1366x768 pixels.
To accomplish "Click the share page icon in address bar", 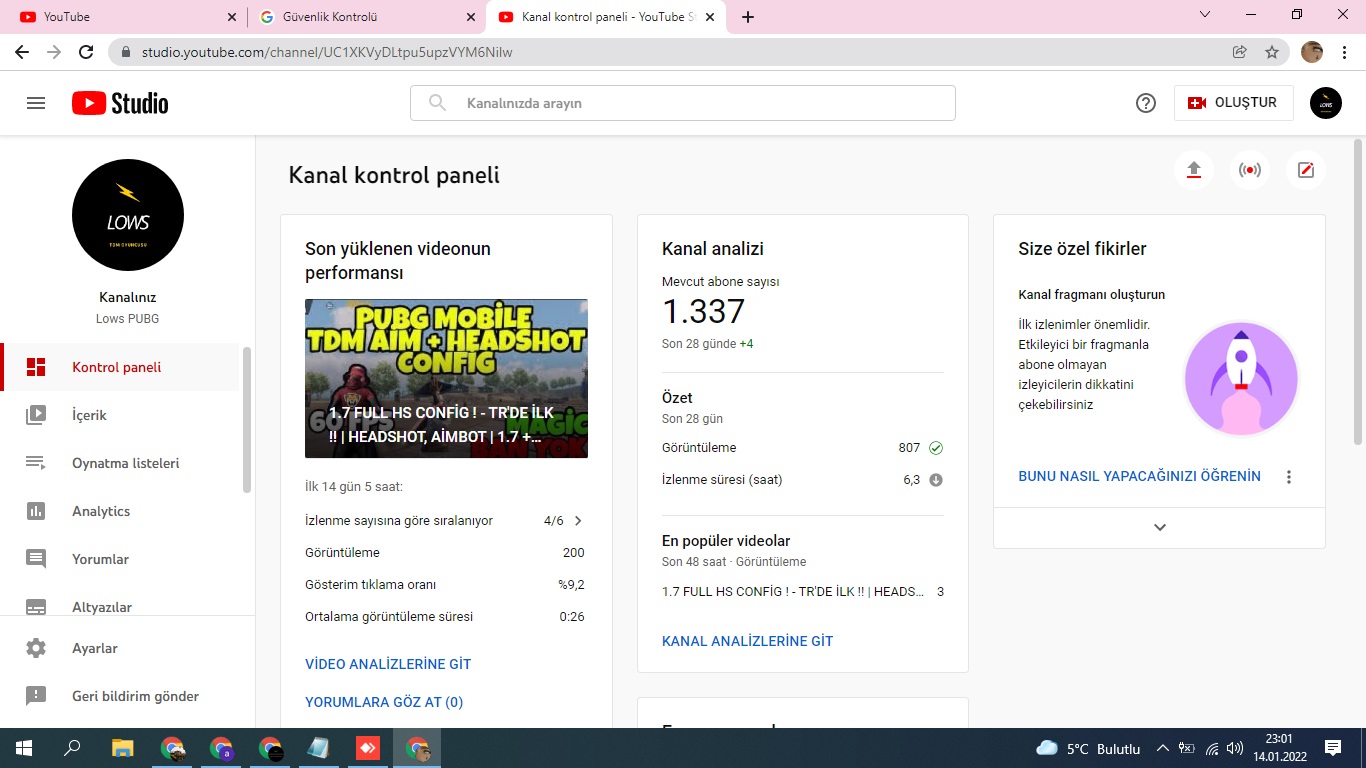I will (x=1240, y=52).
